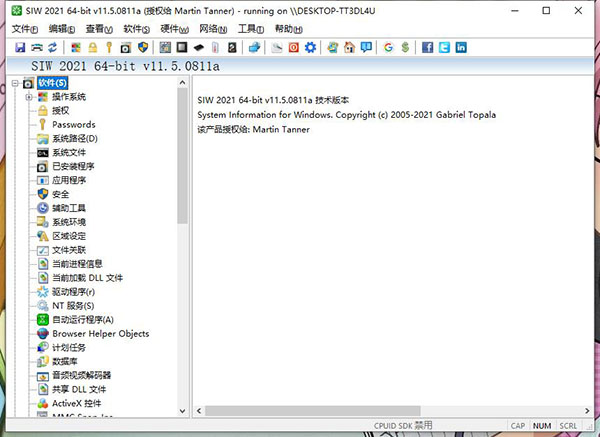Select 当前进程信息 in the tree
Viewport: 600px width, 437px height.
[x=77, y=264]
